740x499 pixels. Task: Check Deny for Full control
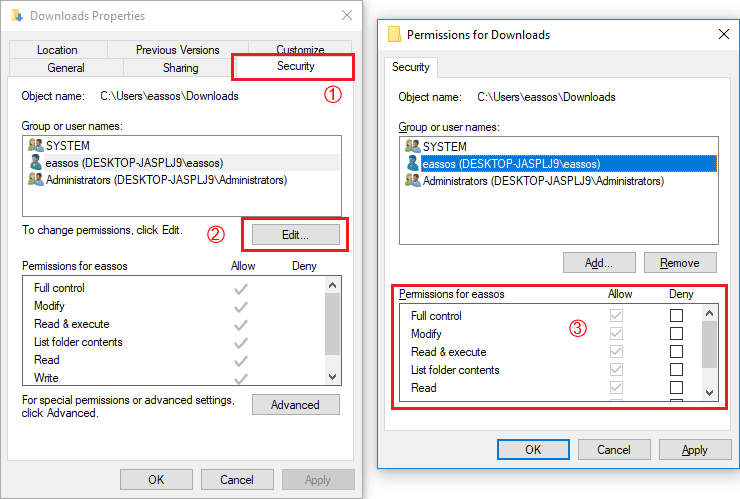click(x=677, y=316)
